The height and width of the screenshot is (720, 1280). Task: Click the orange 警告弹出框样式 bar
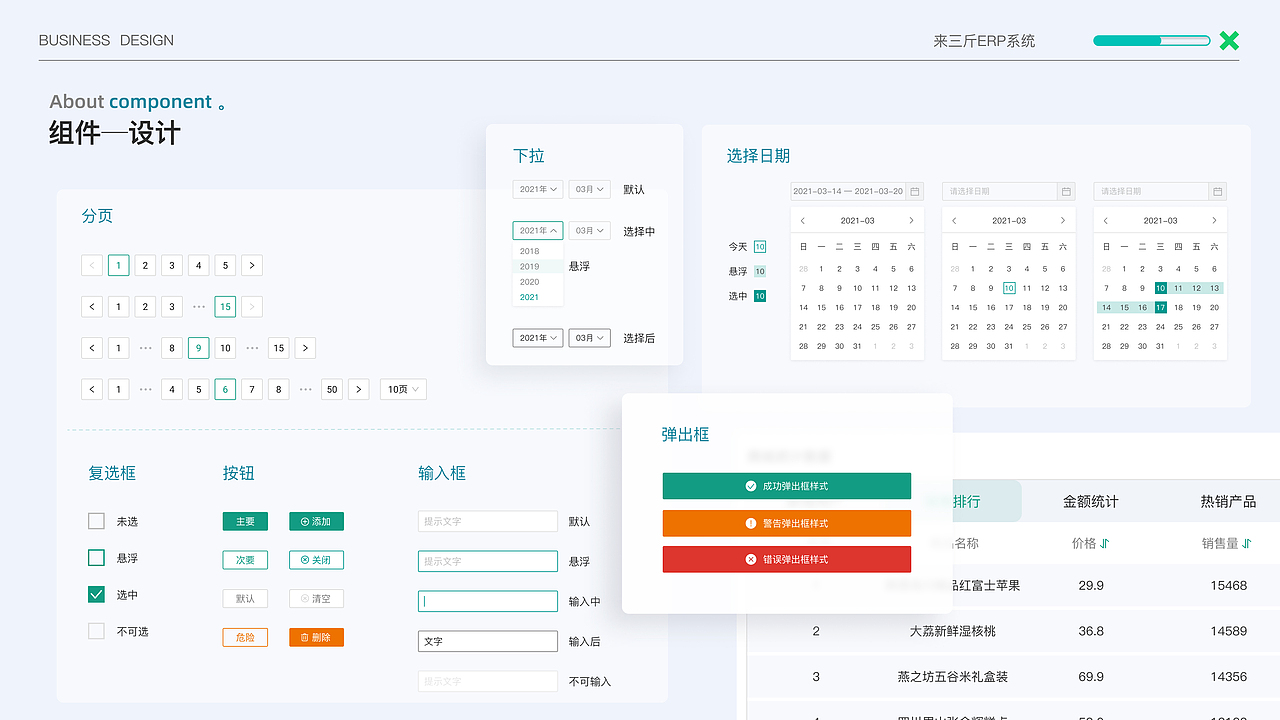pos(787,523)
